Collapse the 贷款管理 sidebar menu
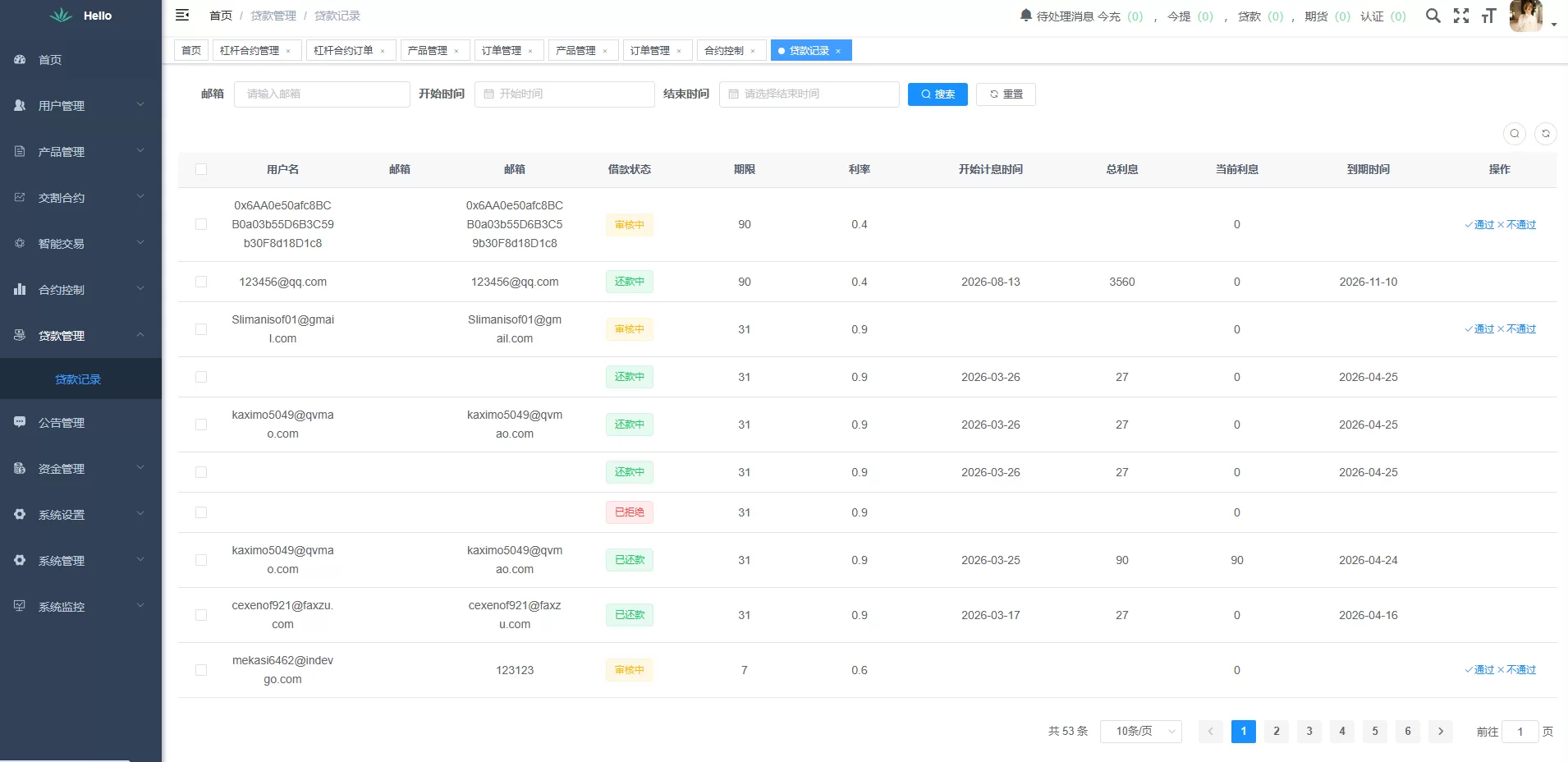The width and height of the screenshot is (1568, 762). (80, 336)
